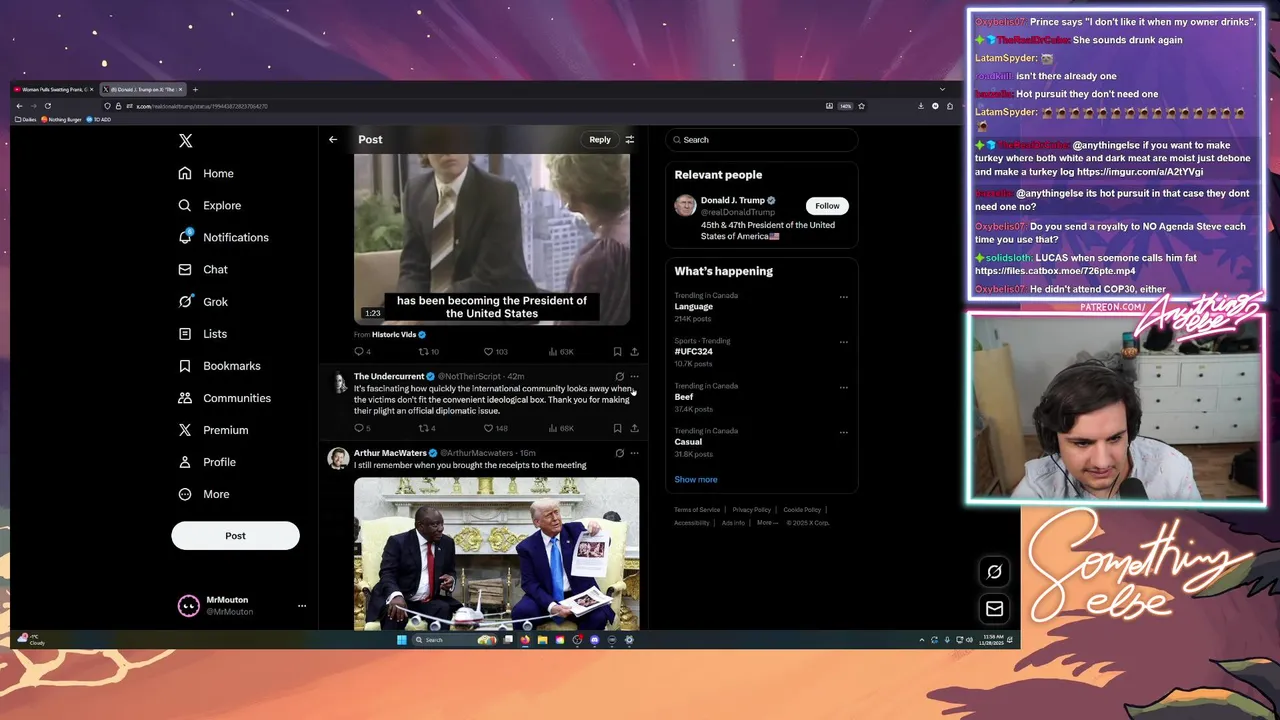Open options for #UFC324 trend
Screen dimensions: 1280x720
(843, 342)
